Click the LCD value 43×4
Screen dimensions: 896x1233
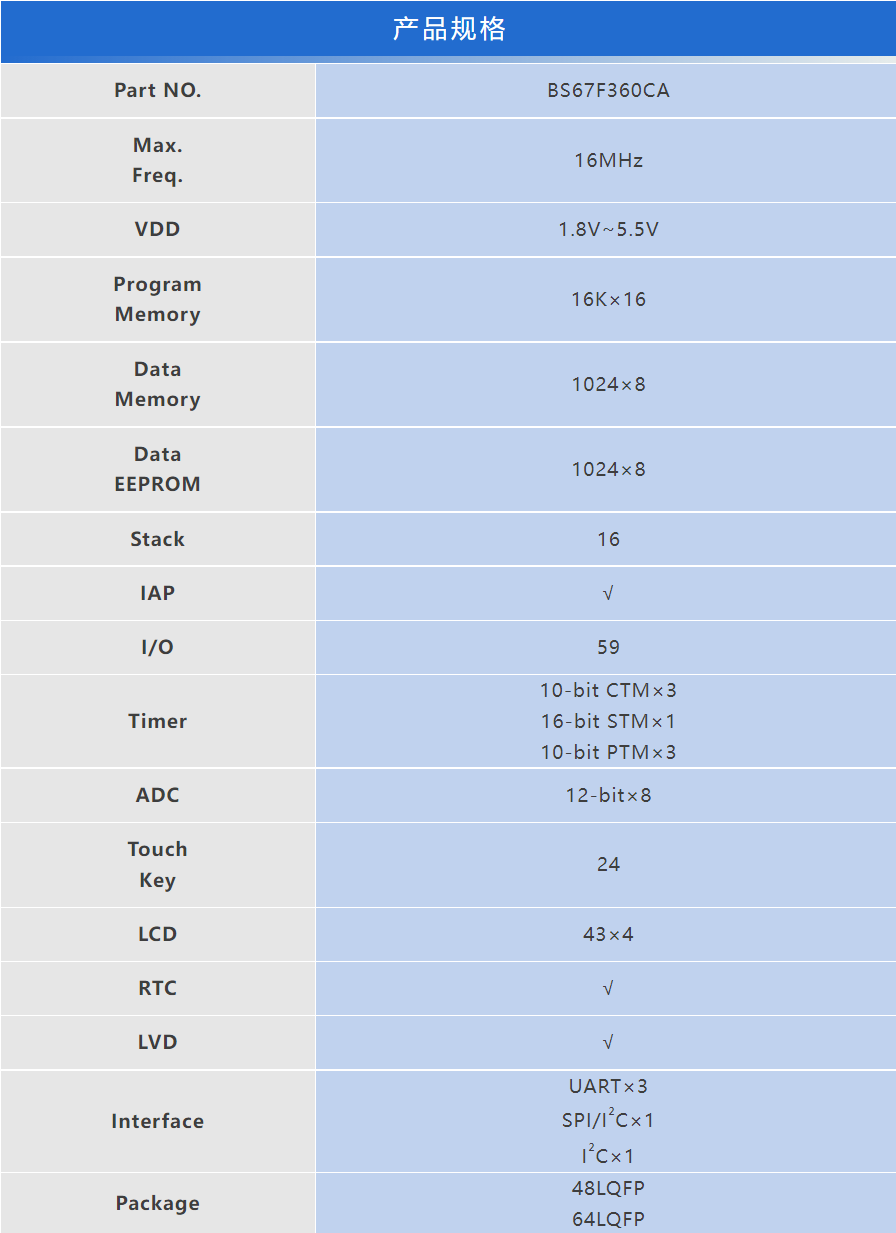click(608, 935)
